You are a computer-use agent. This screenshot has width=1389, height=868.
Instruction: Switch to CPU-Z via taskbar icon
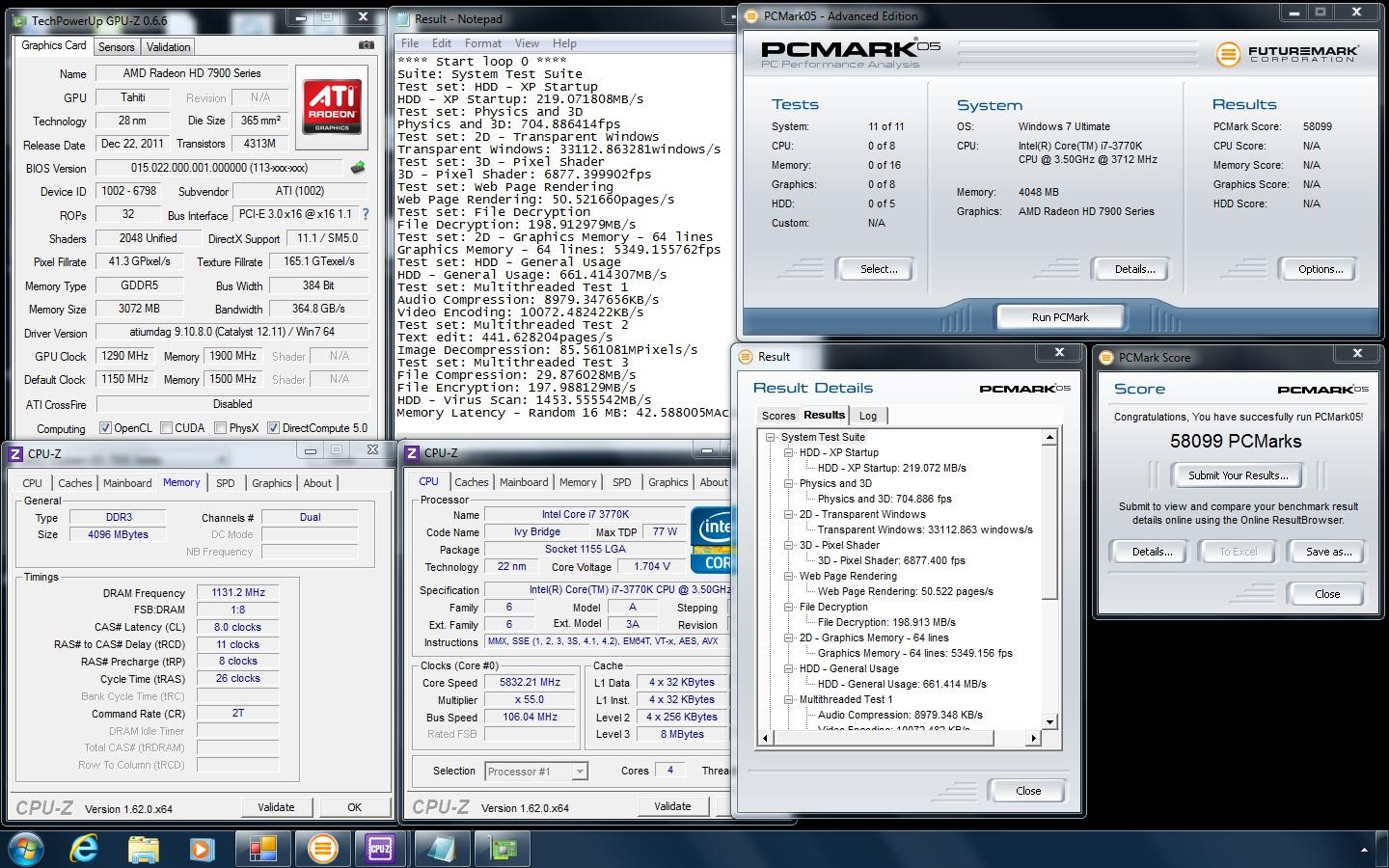coord(381,849)
